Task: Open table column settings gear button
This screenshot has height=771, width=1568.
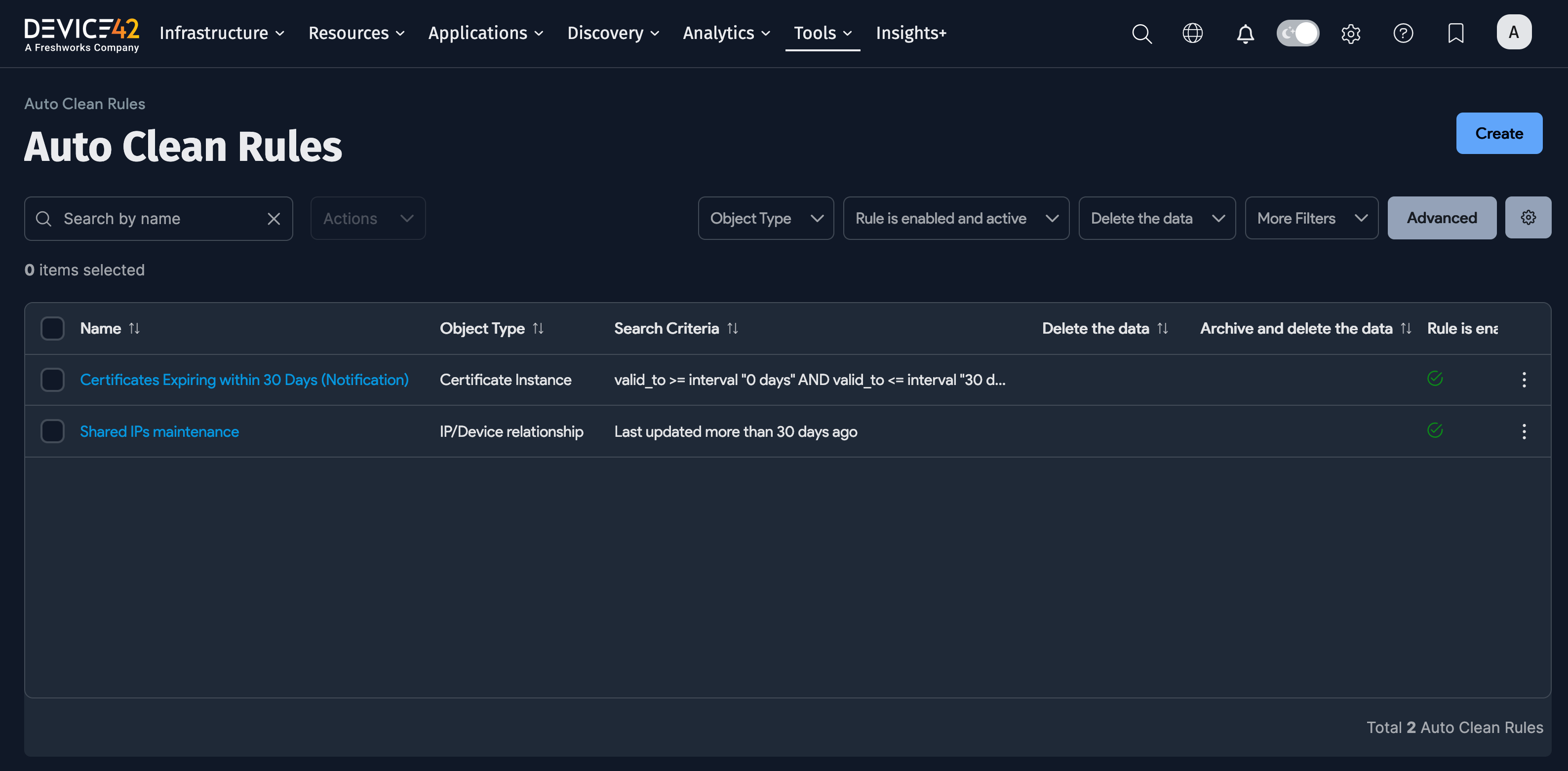Action: point(1528,218)
